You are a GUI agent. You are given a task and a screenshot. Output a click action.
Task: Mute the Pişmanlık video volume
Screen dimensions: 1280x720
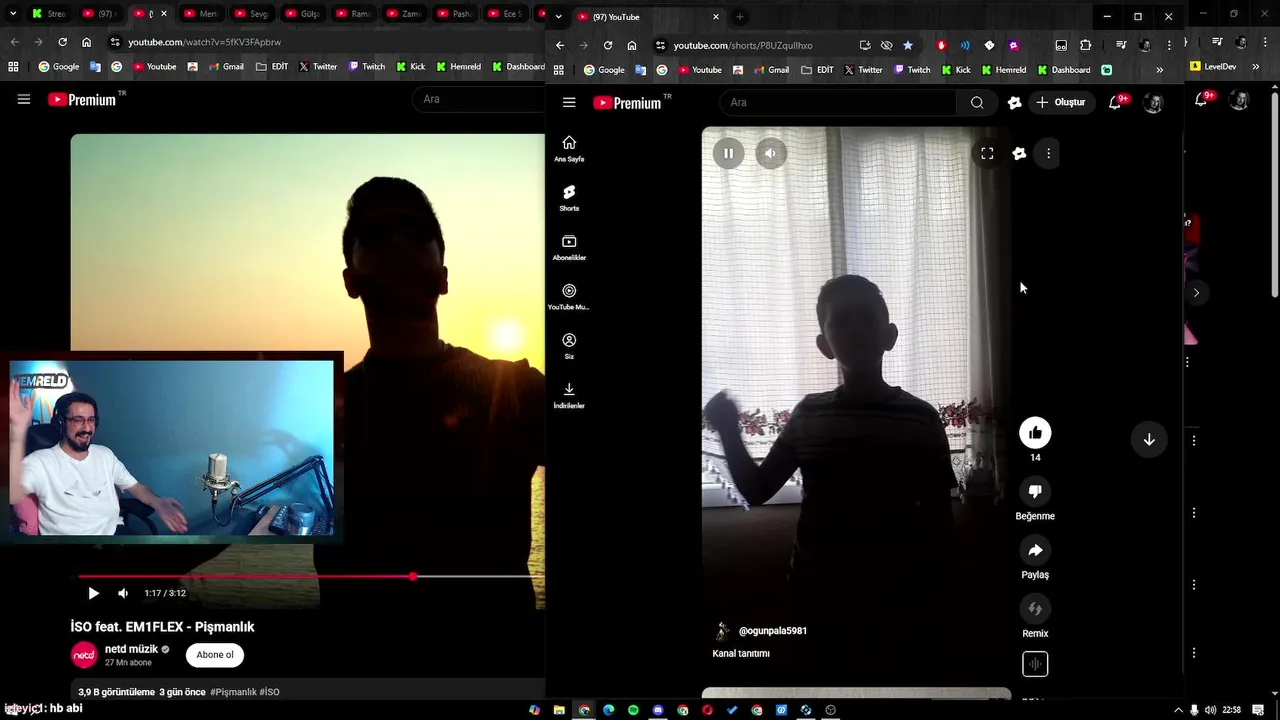click(123, 593)
